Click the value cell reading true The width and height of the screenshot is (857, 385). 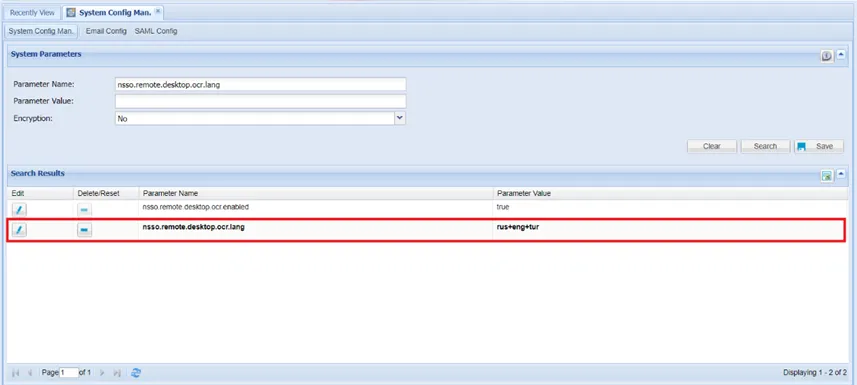coord(671,208)
